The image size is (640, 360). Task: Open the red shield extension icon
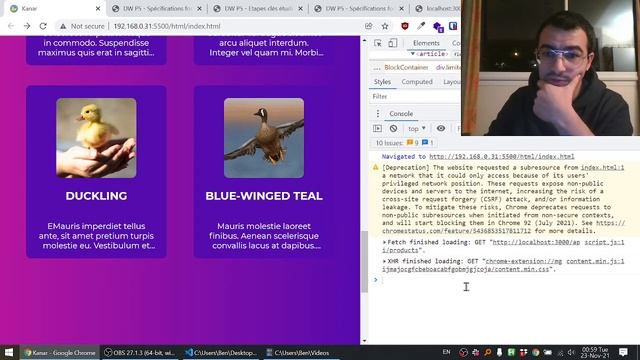(x=404, y=26)
